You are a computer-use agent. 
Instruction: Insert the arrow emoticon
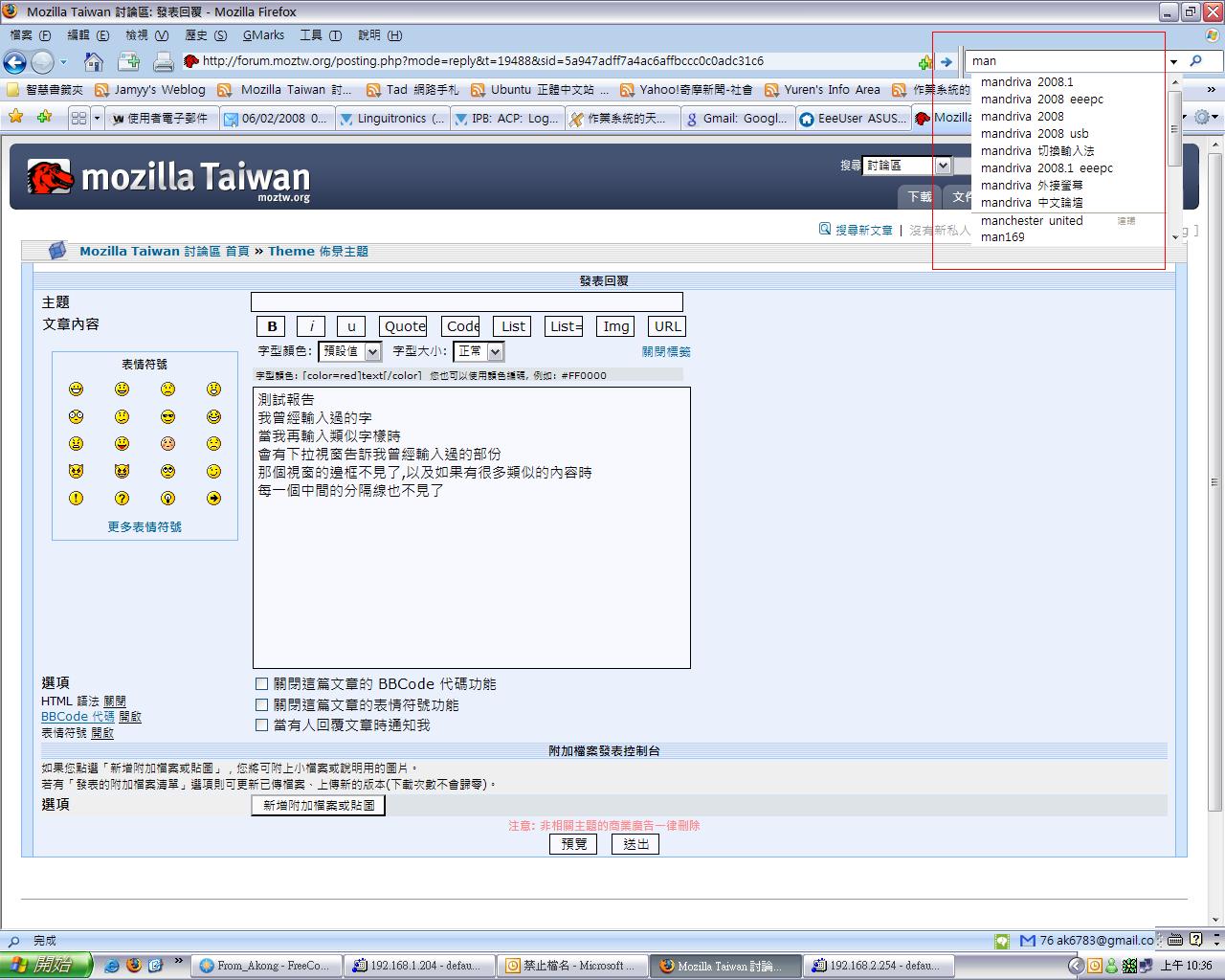(x=213, y=499)
